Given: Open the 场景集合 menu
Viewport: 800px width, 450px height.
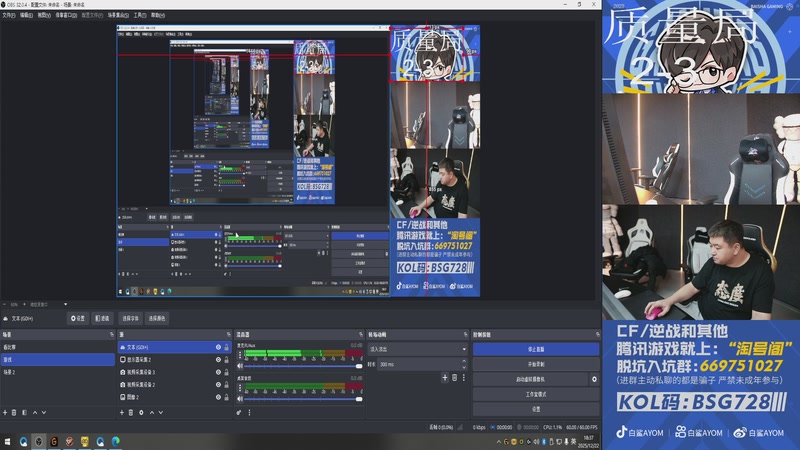Looking at the screenshot, I should (x=118, y=15).
